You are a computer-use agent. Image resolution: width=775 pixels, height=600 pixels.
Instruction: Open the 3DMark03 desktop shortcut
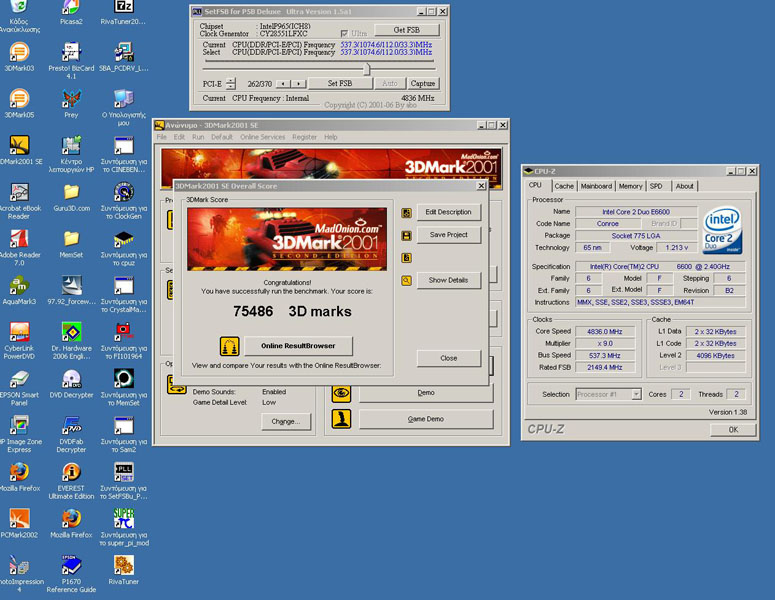(19, 52)
